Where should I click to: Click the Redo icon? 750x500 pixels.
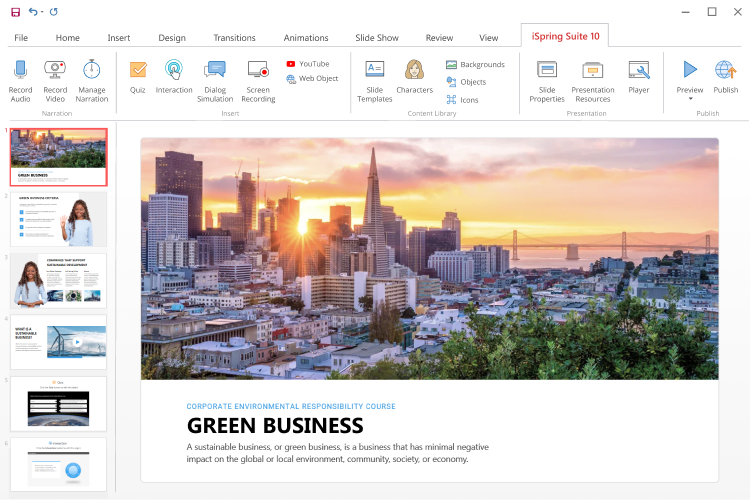pos(54,11)
